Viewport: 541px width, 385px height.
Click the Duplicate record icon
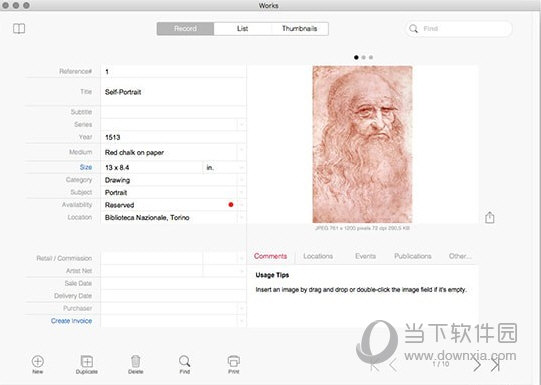coord(87,361)
